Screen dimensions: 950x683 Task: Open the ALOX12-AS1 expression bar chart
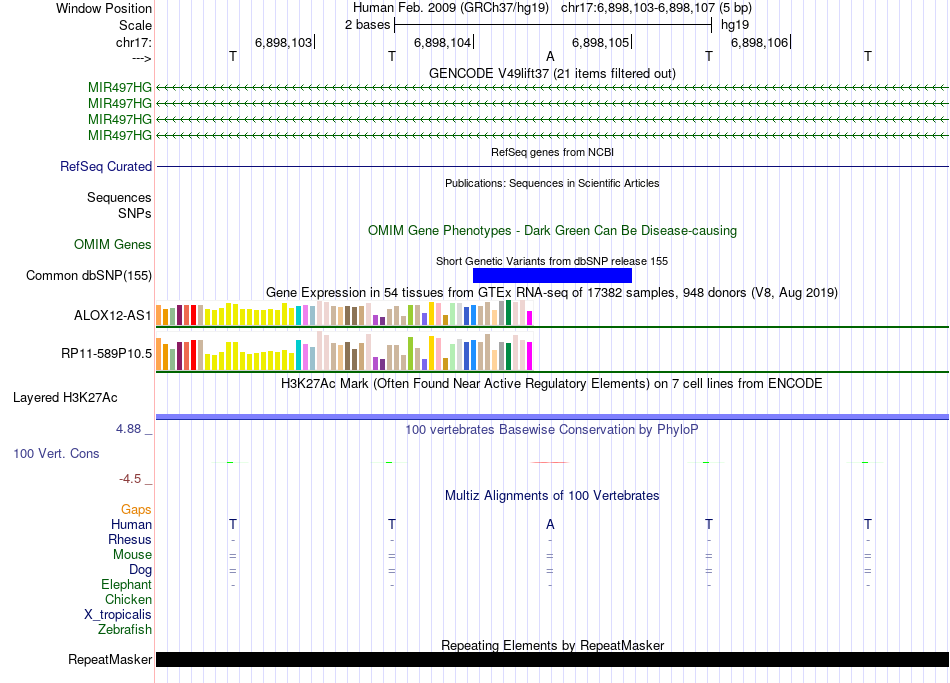[x=344, y=313]
